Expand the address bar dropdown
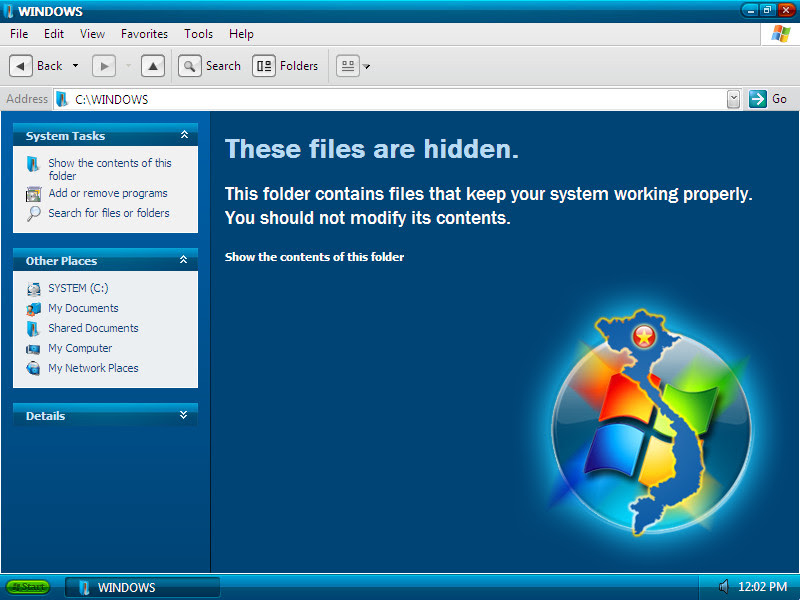This screenshot has width=800, height=600. tap(733, 99)
